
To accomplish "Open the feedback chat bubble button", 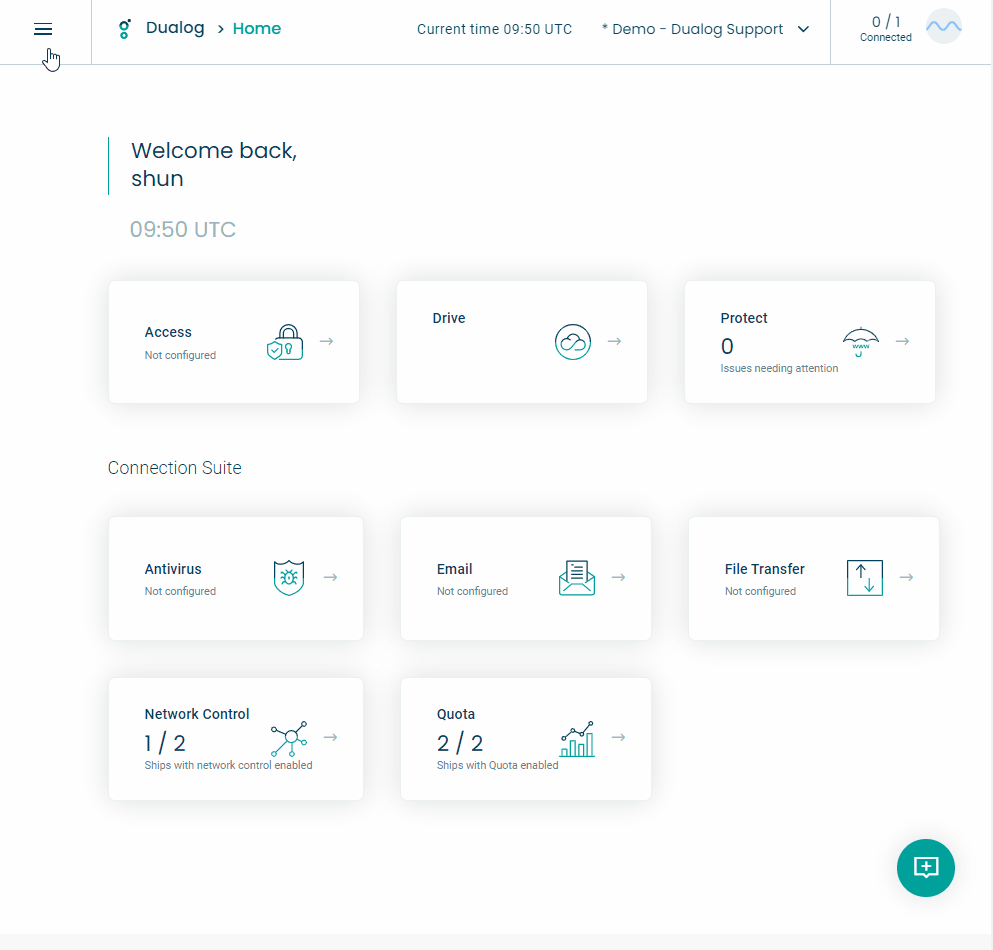I will (x=925, y=868).
